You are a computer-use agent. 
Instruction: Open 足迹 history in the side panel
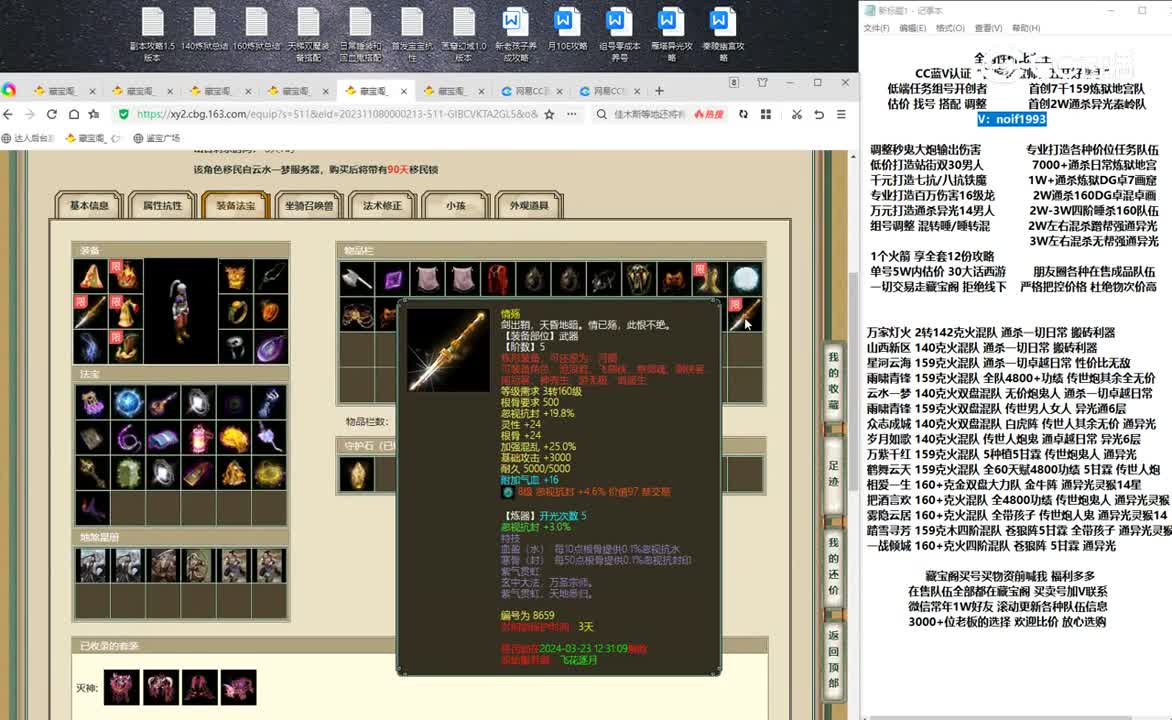click(x=833, y=473)
